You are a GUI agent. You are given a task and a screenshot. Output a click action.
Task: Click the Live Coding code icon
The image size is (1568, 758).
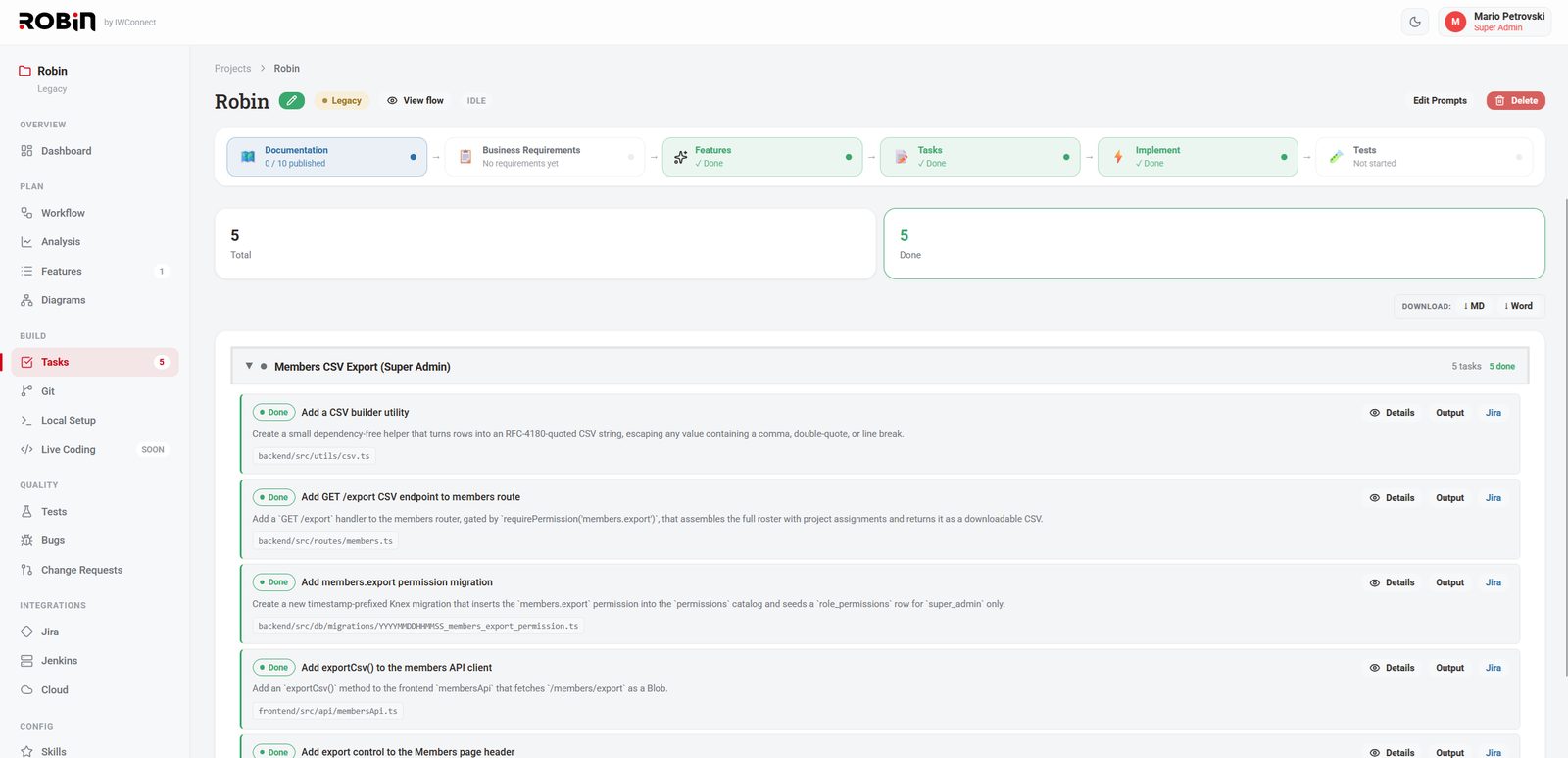point(26,450)
